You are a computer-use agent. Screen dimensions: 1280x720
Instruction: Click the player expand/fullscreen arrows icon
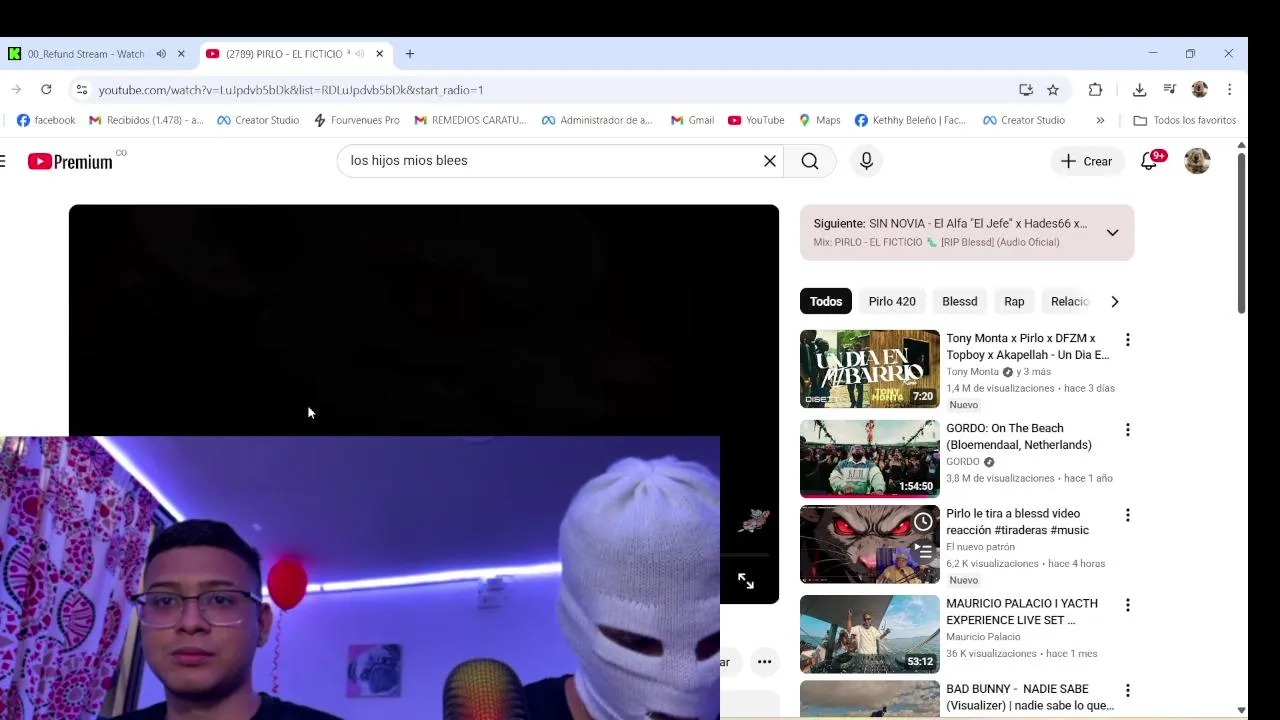pos(746,581)
